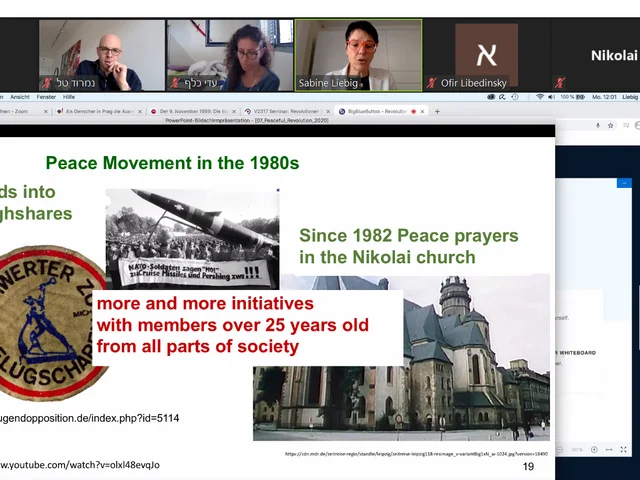Switch to V2317 Seminar Revolutionen tab
The width and height of the screenshot is (640, 480).
[x=286, y=111]
